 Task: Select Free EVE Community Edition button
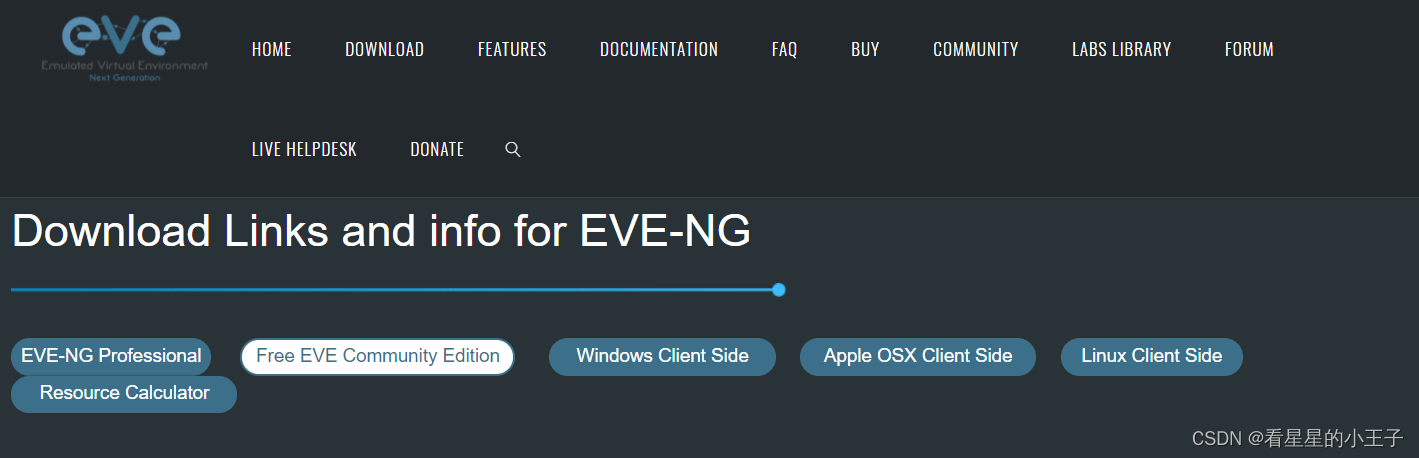(x=378, y=356)
